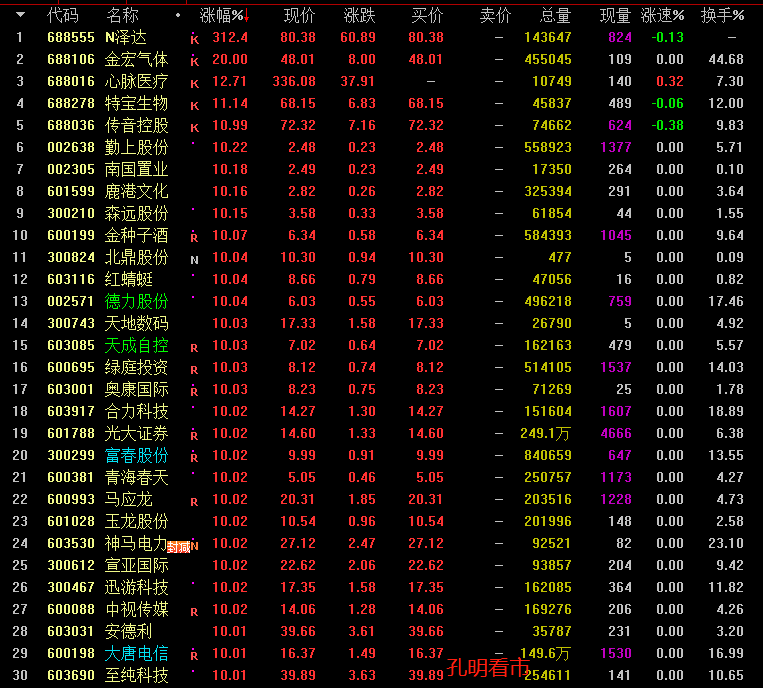Select stock name 心脉医疗

click(136, 81)
